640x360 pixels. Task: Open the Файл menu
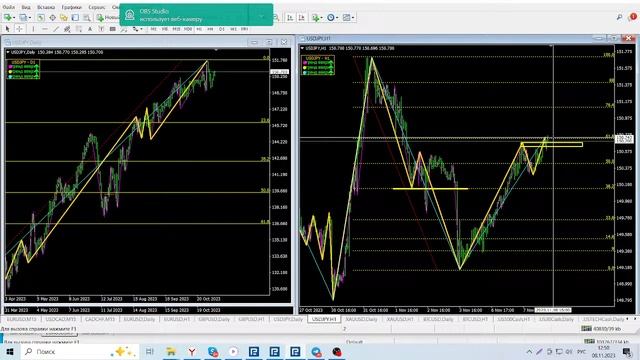pyautogui.click(x=9, y=7)
